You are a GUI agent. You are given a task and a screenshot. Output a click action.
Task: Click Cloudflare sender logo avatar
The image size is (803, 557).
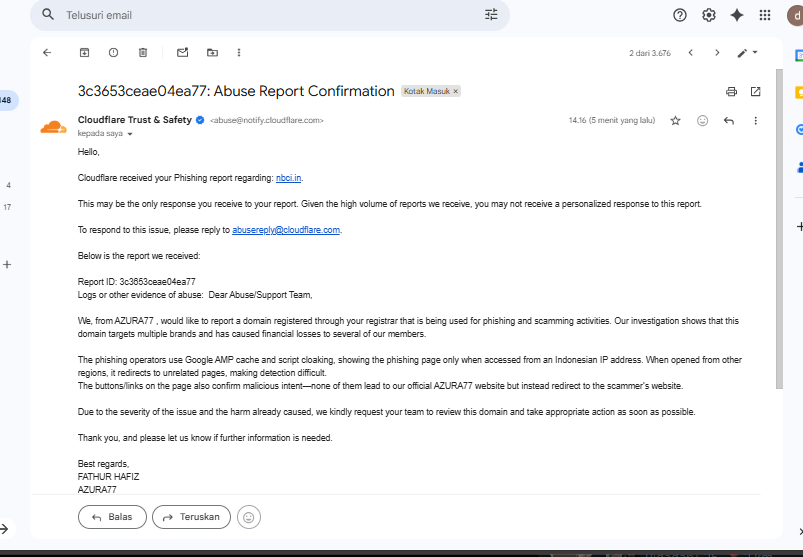[x=54, y=126]
